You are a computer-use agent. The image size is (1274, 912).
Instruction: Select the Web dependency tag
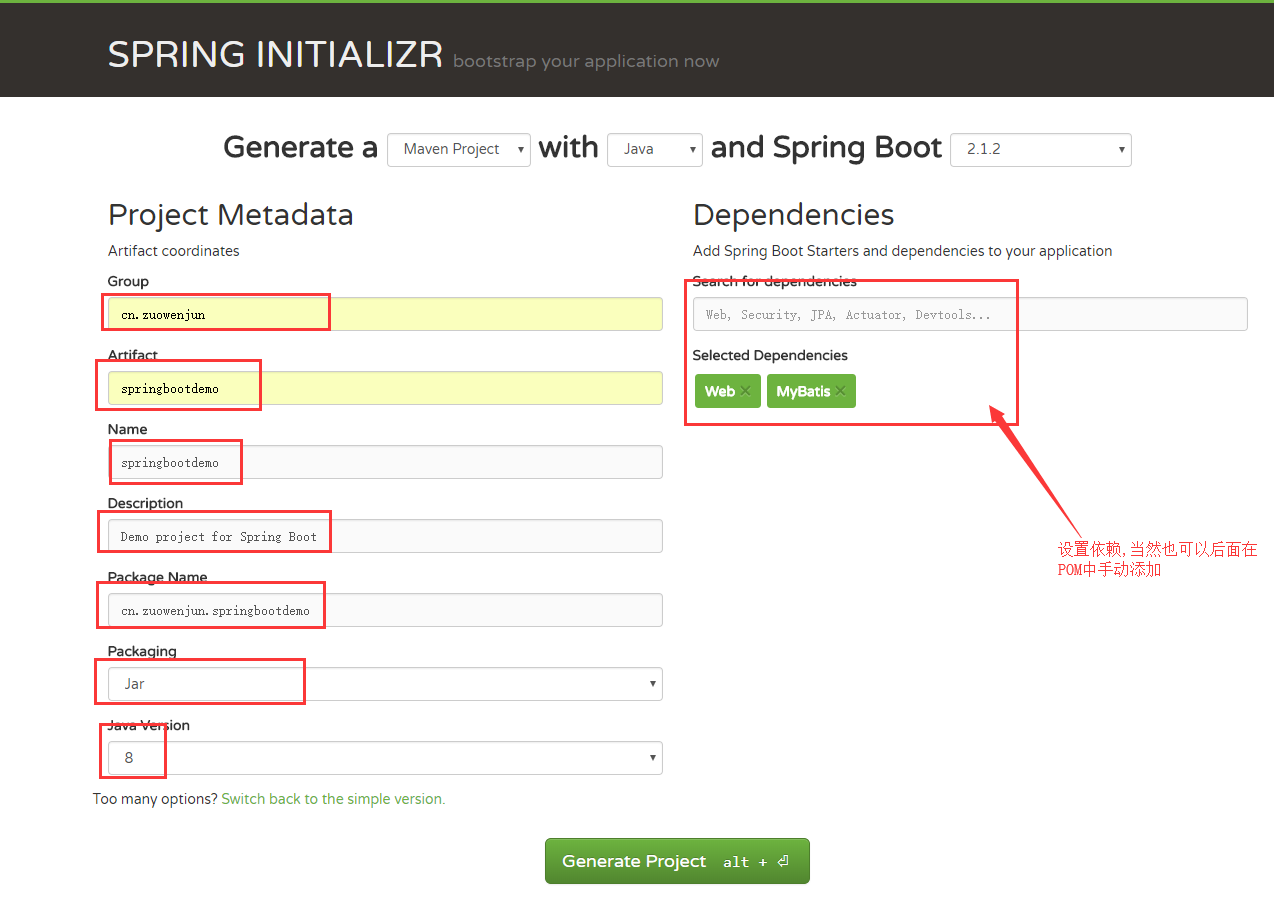(728, 391)
